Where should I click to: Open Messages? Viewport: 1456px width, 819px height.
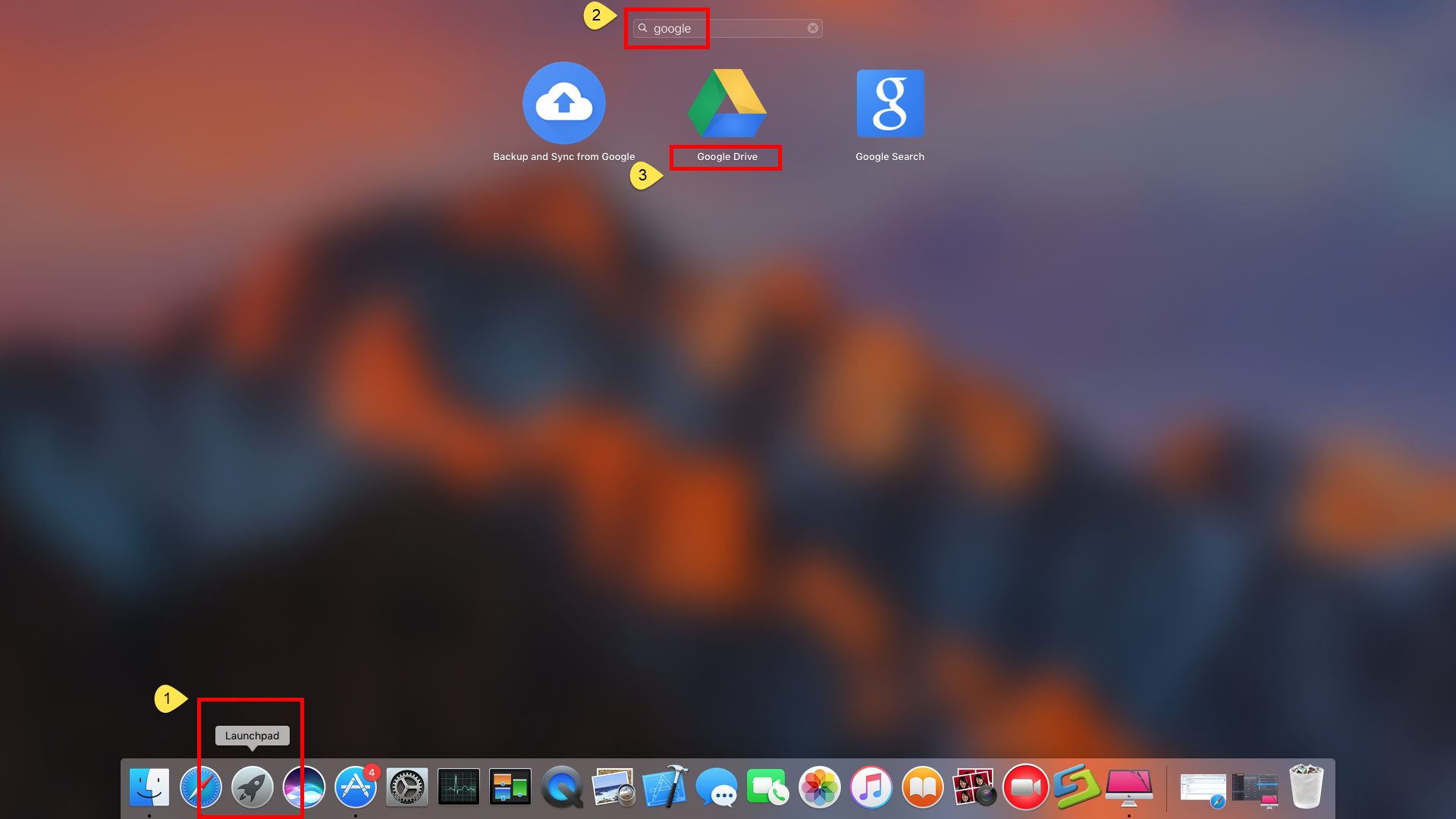pyautogui.click(x=716, y=787)
